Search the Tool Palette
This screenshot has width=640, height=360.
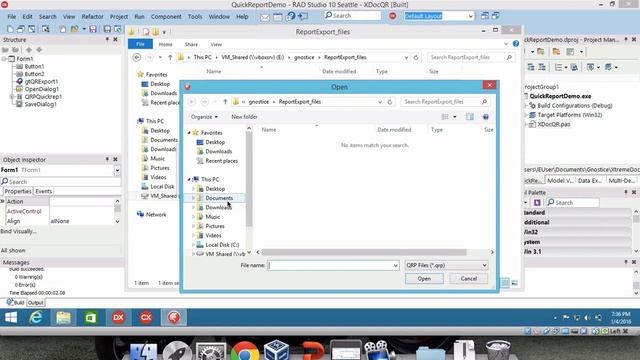click(x=573, y=202)
